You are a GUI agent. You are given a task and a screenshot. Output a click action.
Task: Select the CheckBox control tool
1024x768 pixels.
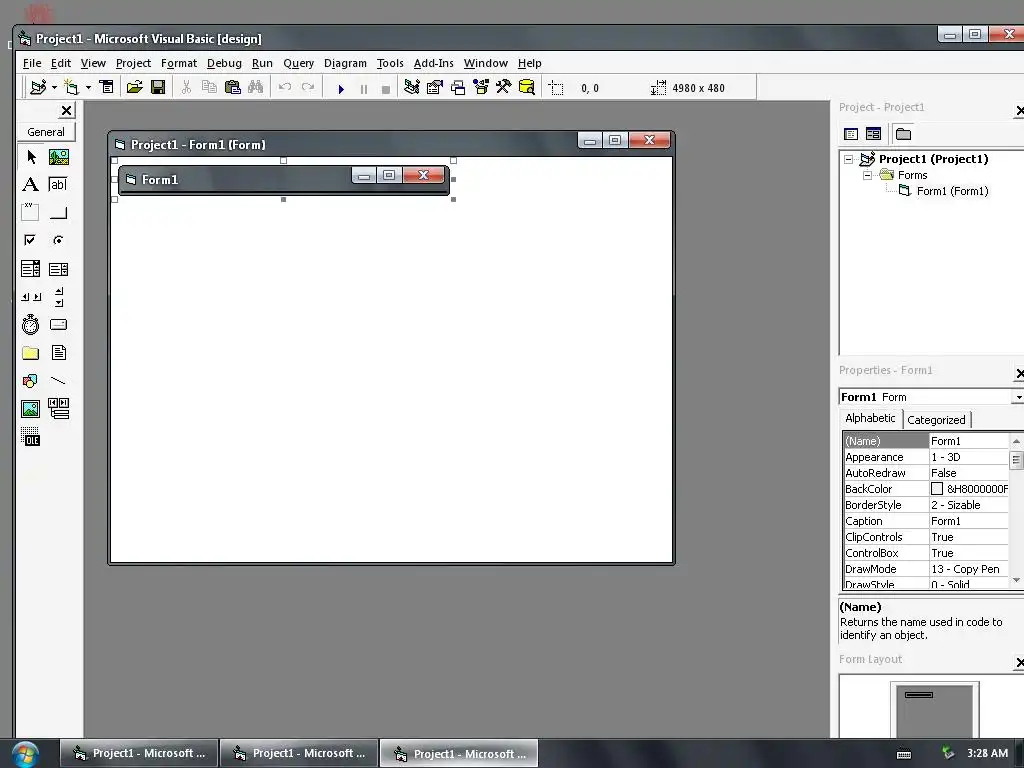[x=31, y=240]
